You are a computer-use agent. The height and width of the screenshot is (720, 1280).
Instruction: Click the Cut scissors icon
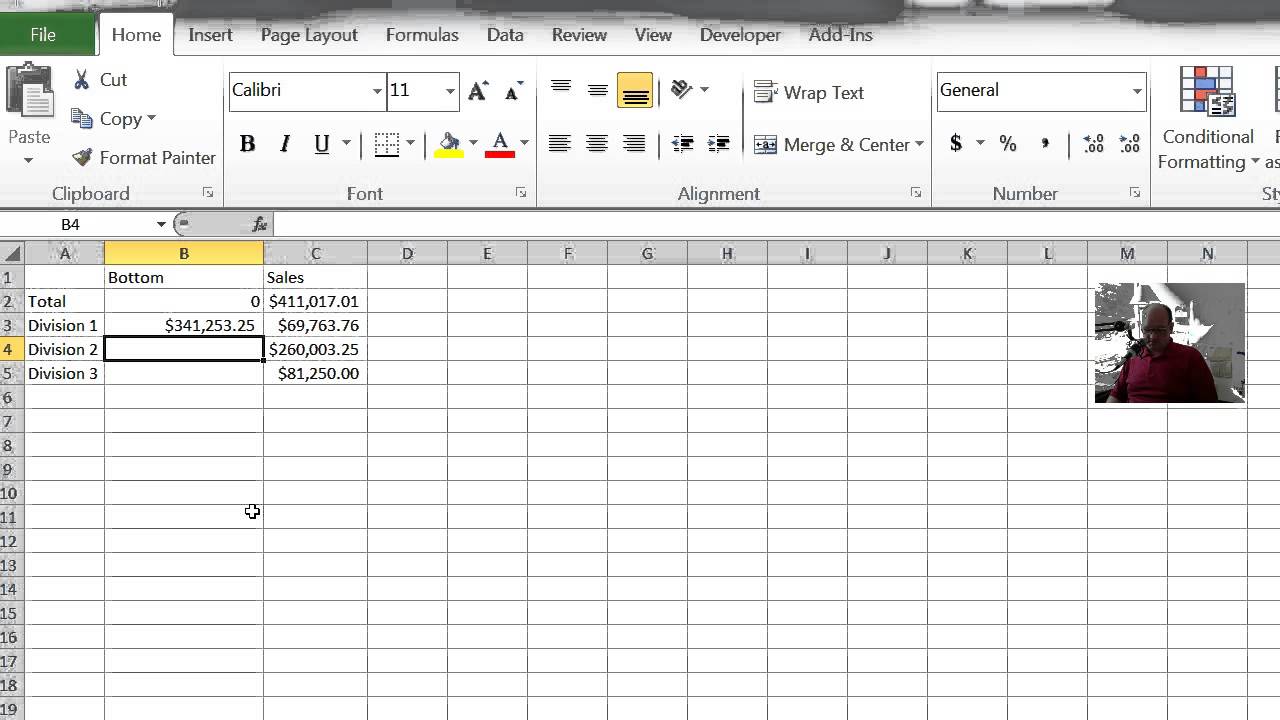click(83, 79)
